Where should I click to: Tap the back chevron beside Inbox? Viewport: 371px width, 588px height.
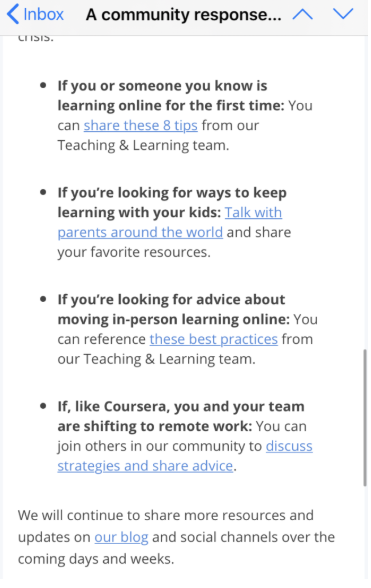13,14
